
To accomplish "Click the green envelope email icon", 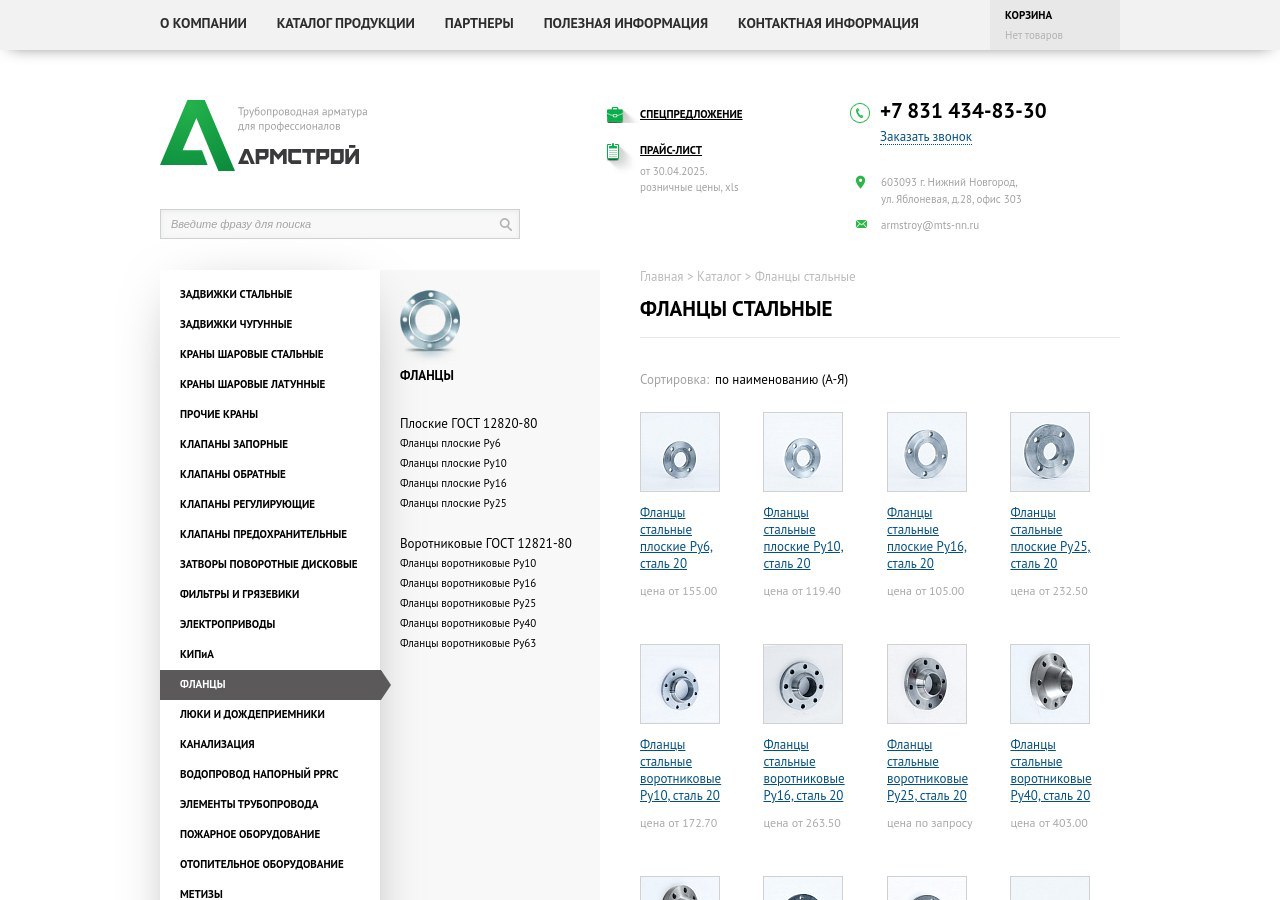I will coord(861,224).
